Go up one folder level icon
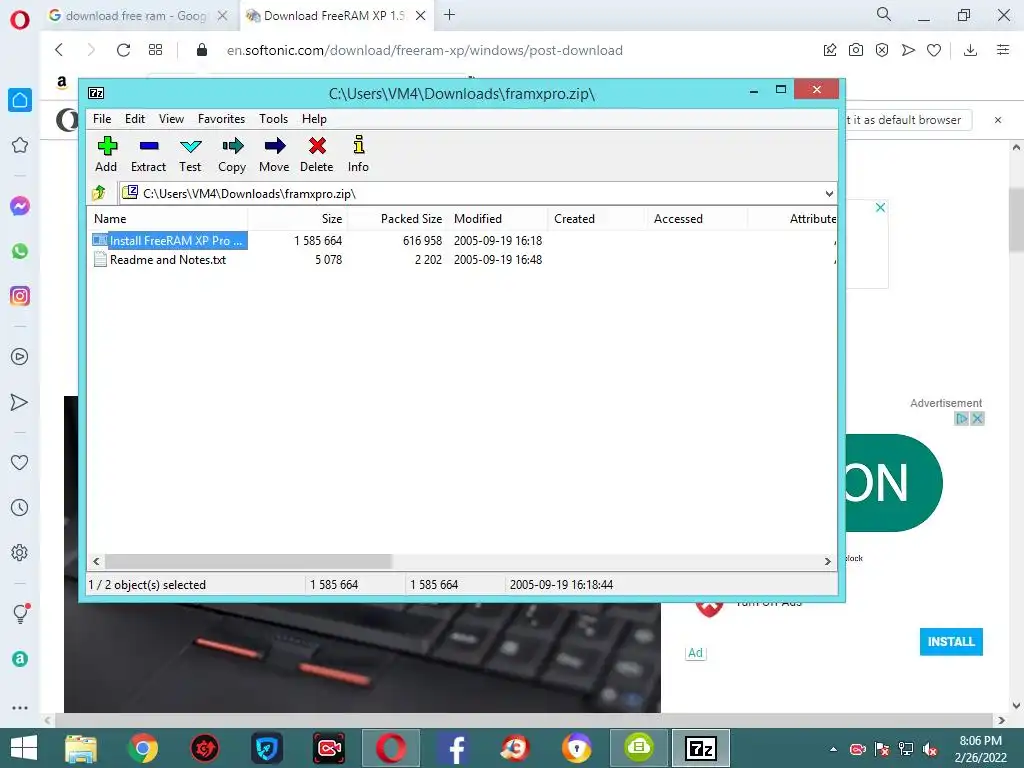Viewport: 1024px width, 768px height. [x=99, y=193]
